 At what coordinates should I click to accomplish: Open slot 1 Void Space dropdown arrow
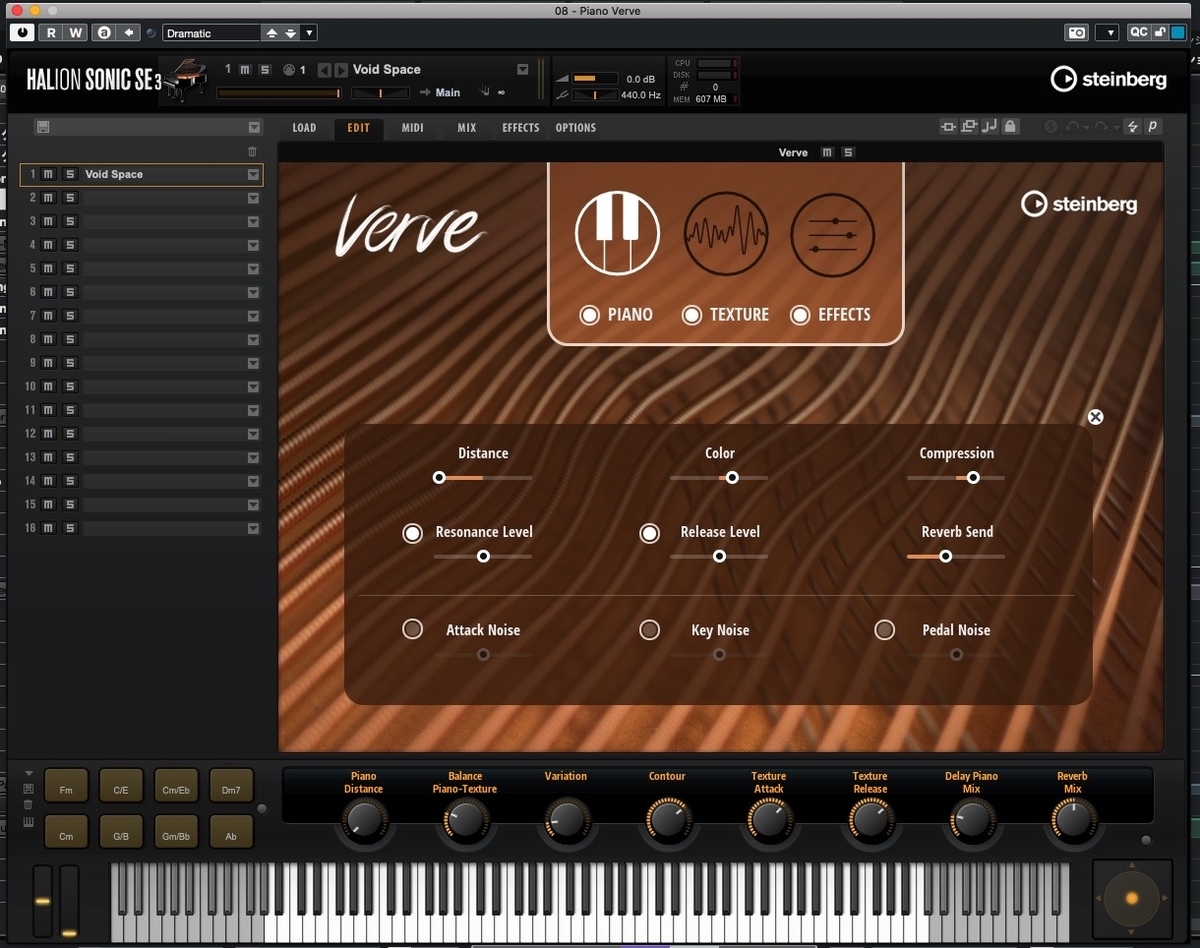[x=253, y=174]
